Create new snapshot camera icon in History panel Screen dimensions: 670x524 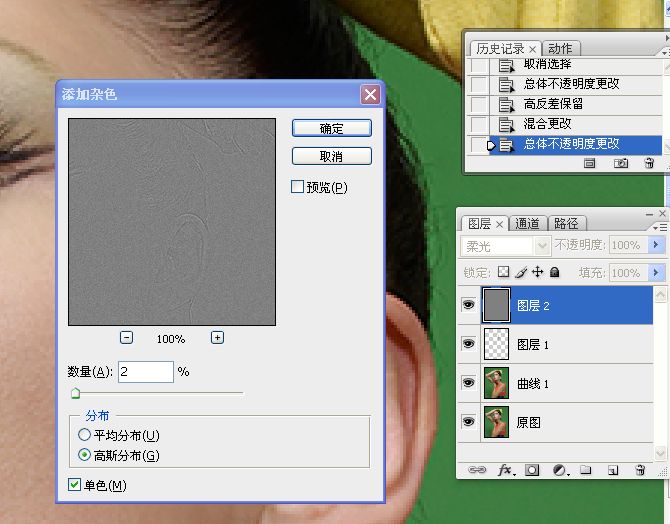coord(621,163)
